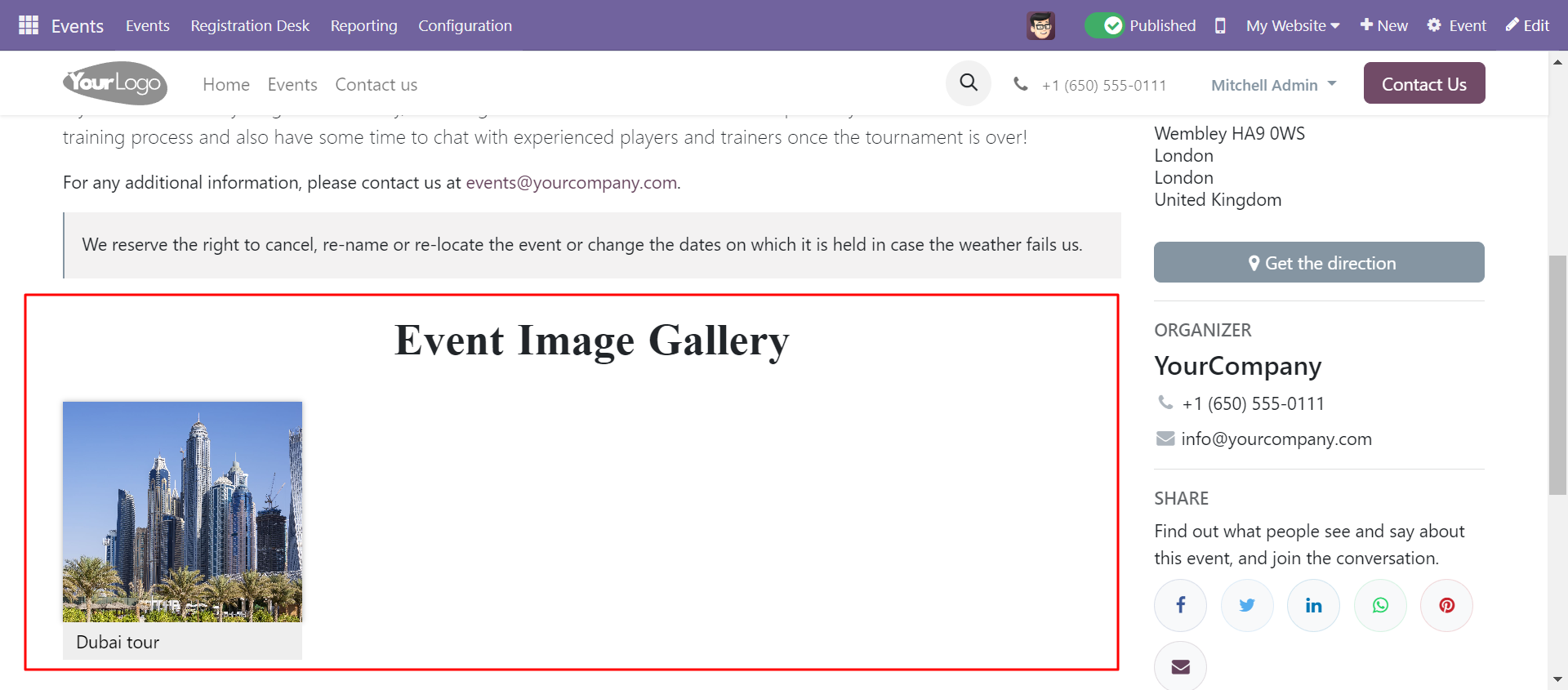Share the event on Pinterest
Viewport: 1568px width, 690px height.
point(1446,605)
